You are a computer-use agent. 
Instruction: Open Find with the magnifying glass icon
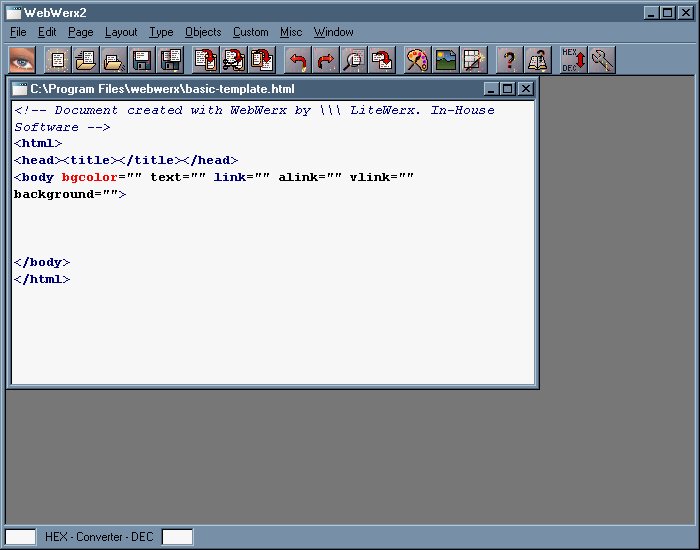tap(354, 59)
